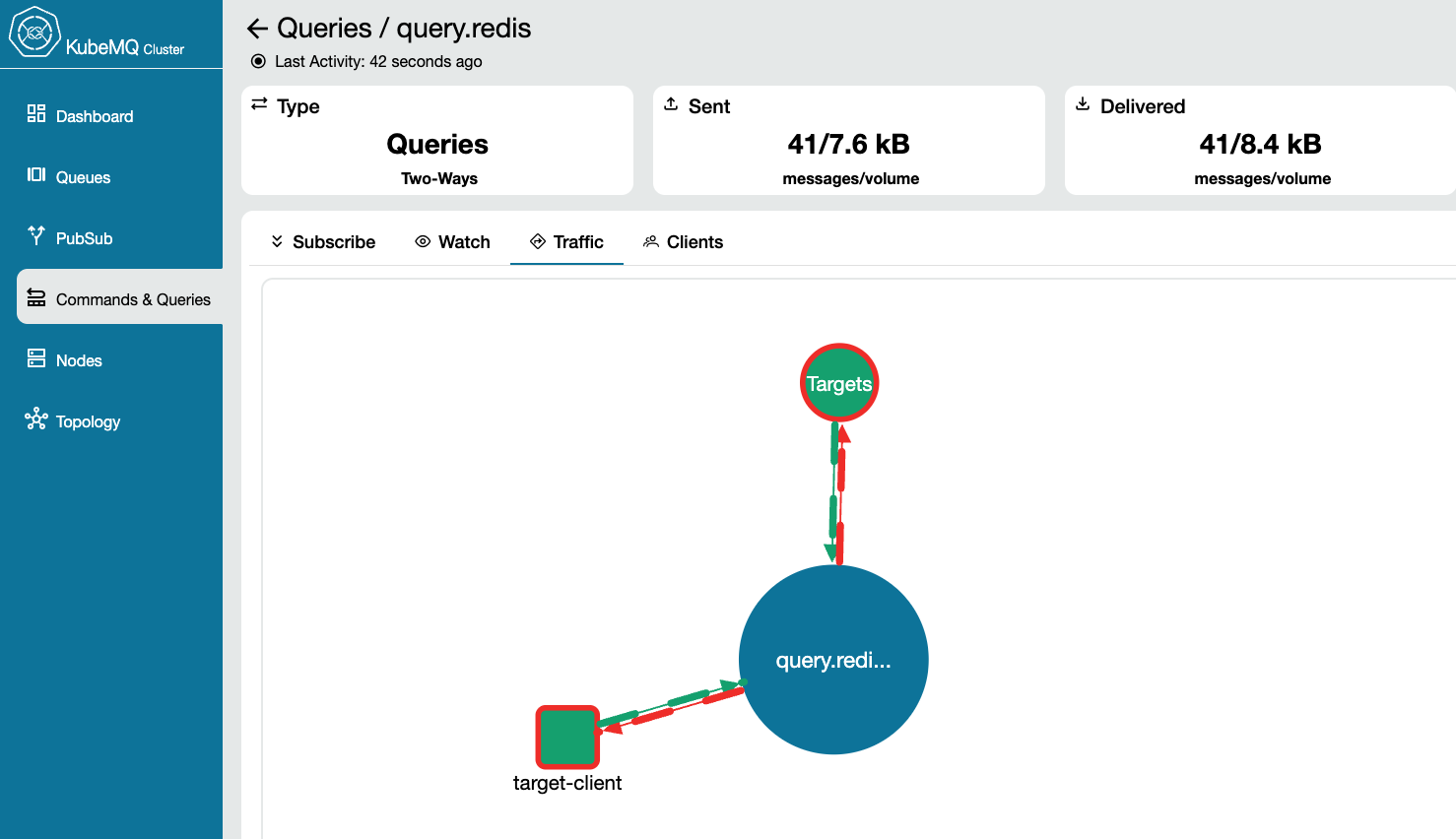Viewport: 1456px width, 839px height.
Task: Open the Clients tab
Action: pos(683,242)
